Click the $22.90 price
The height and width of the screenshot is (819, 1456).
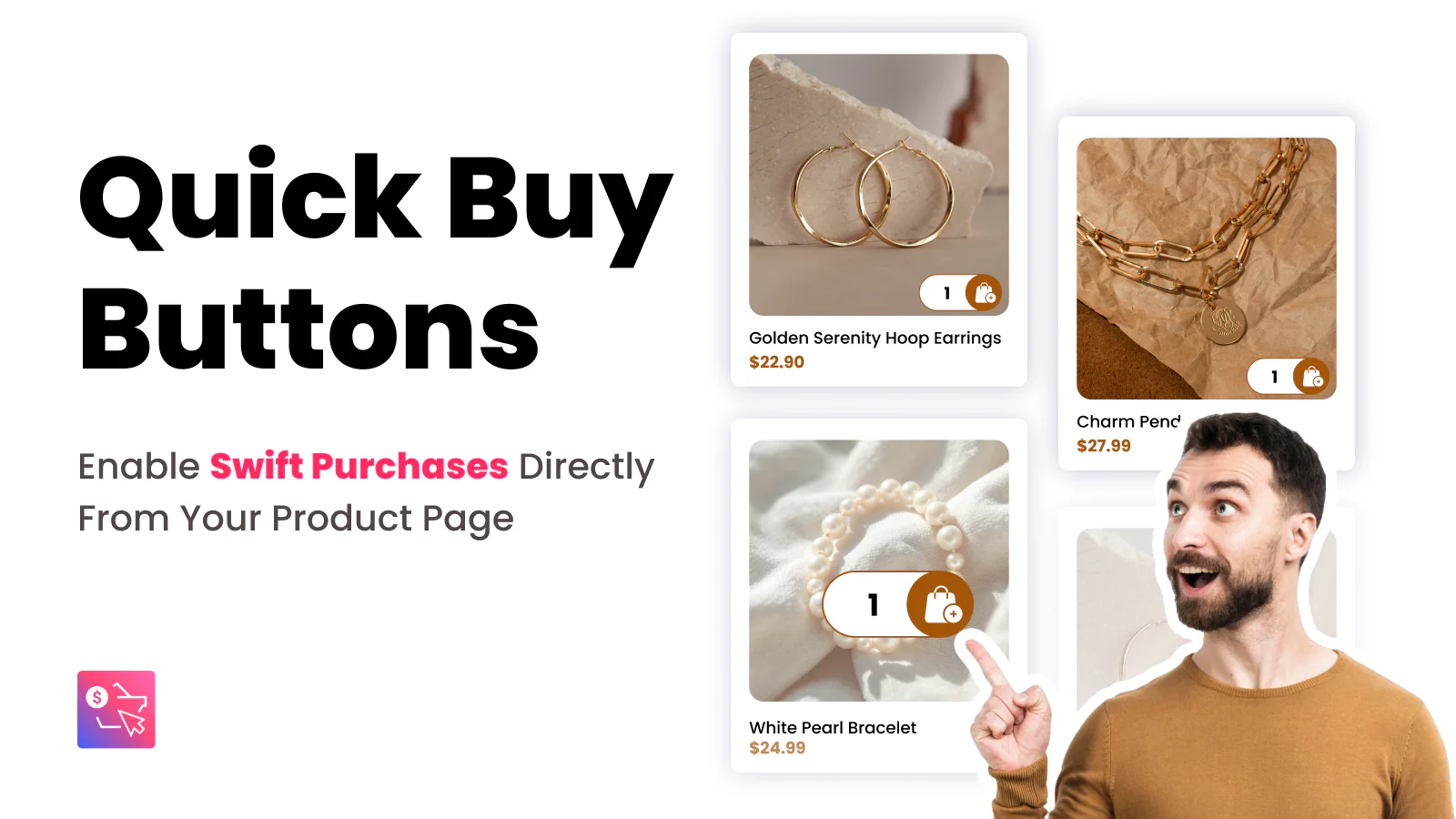point(776,362)
